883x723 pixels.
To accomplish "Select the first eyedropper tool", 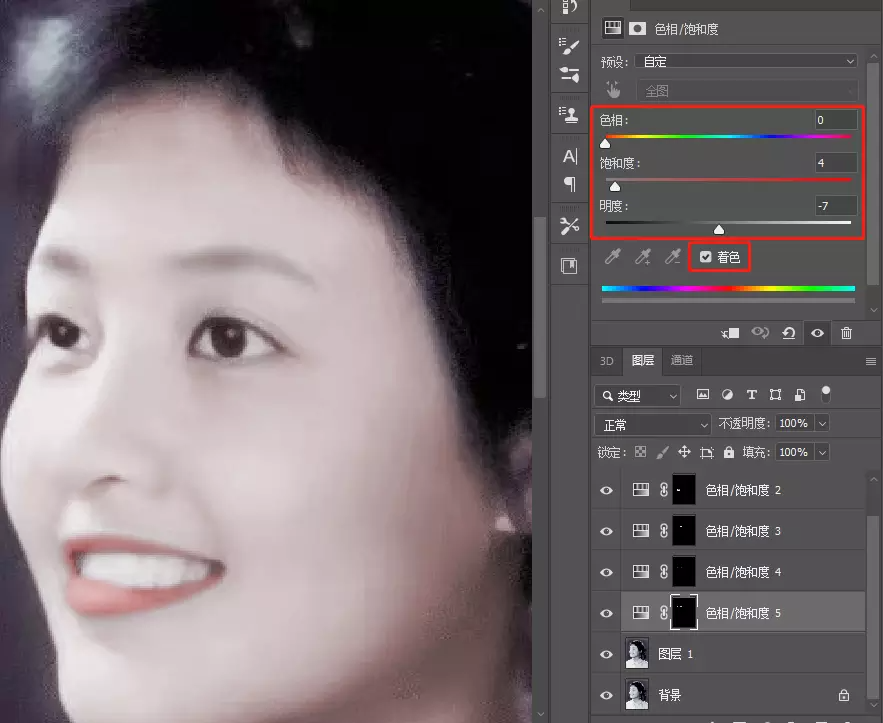I will coord(612,257).
